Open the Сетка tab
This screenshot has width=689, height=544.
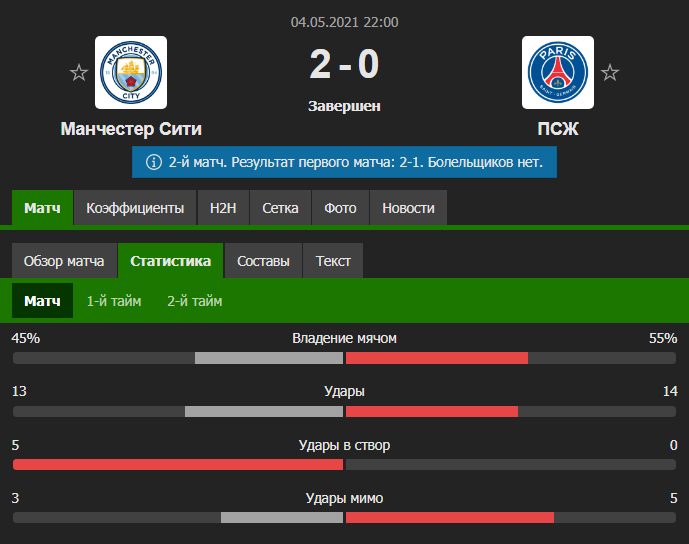(x=280, y=208)
